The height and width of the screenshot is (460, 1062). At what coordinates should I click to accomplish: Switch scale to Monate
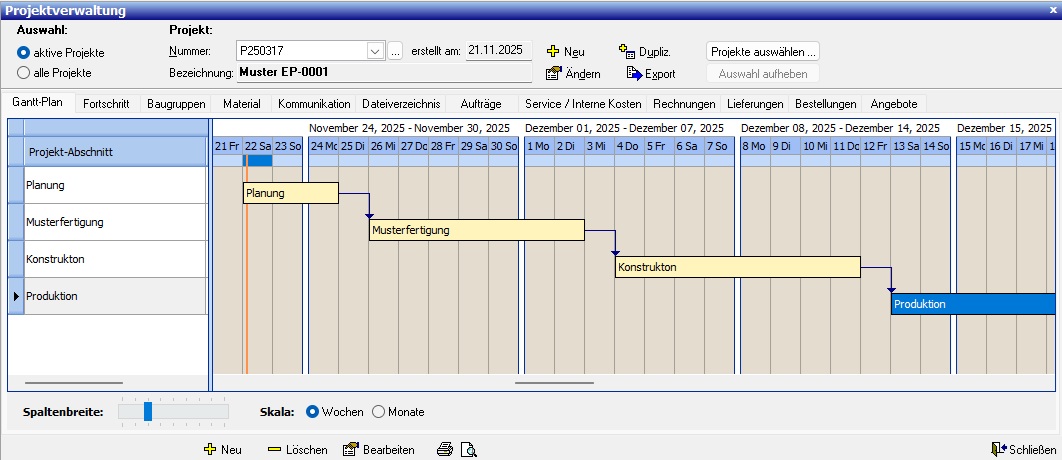click(x=378, y=411)
